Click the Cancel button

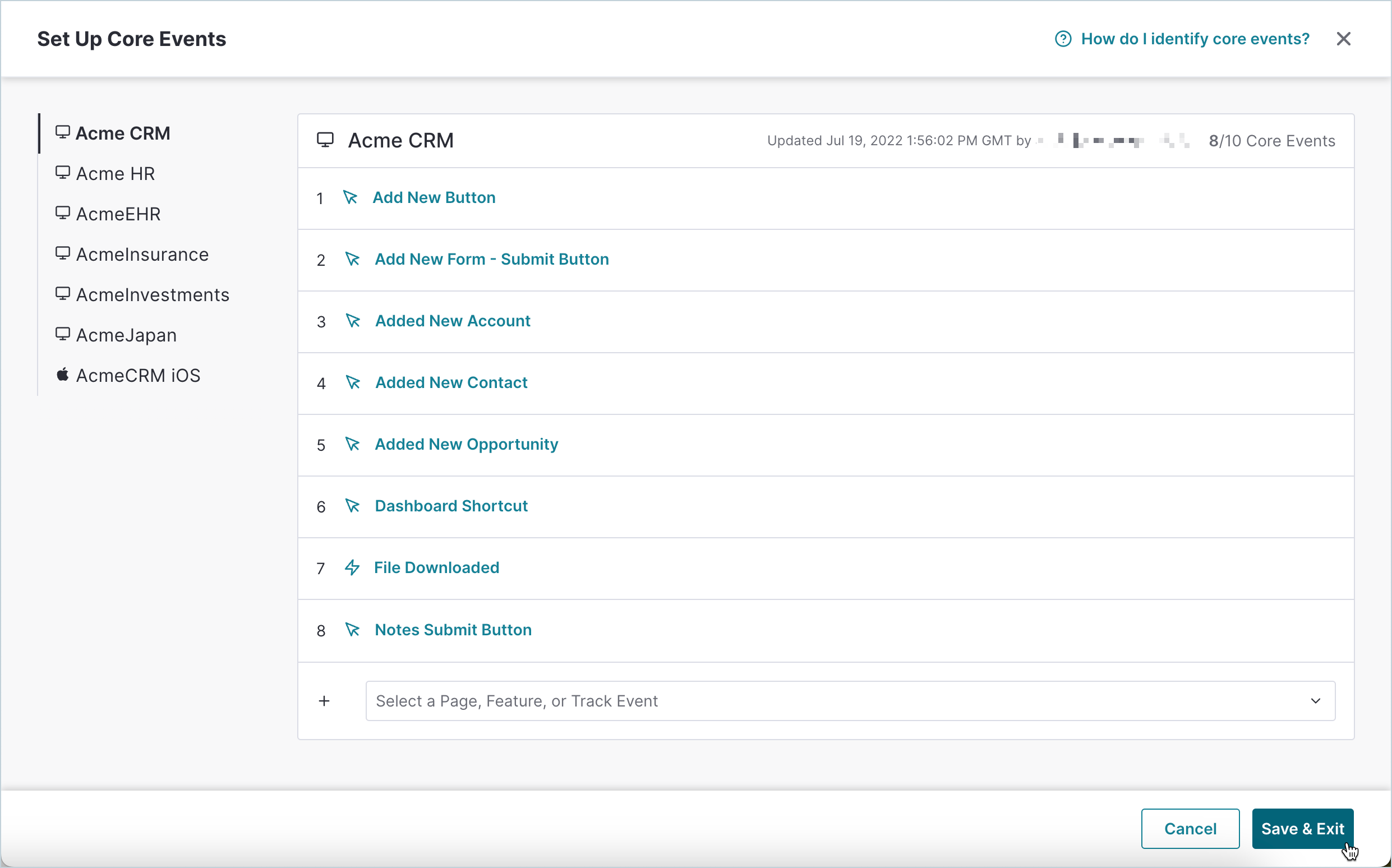(1190, 828)
